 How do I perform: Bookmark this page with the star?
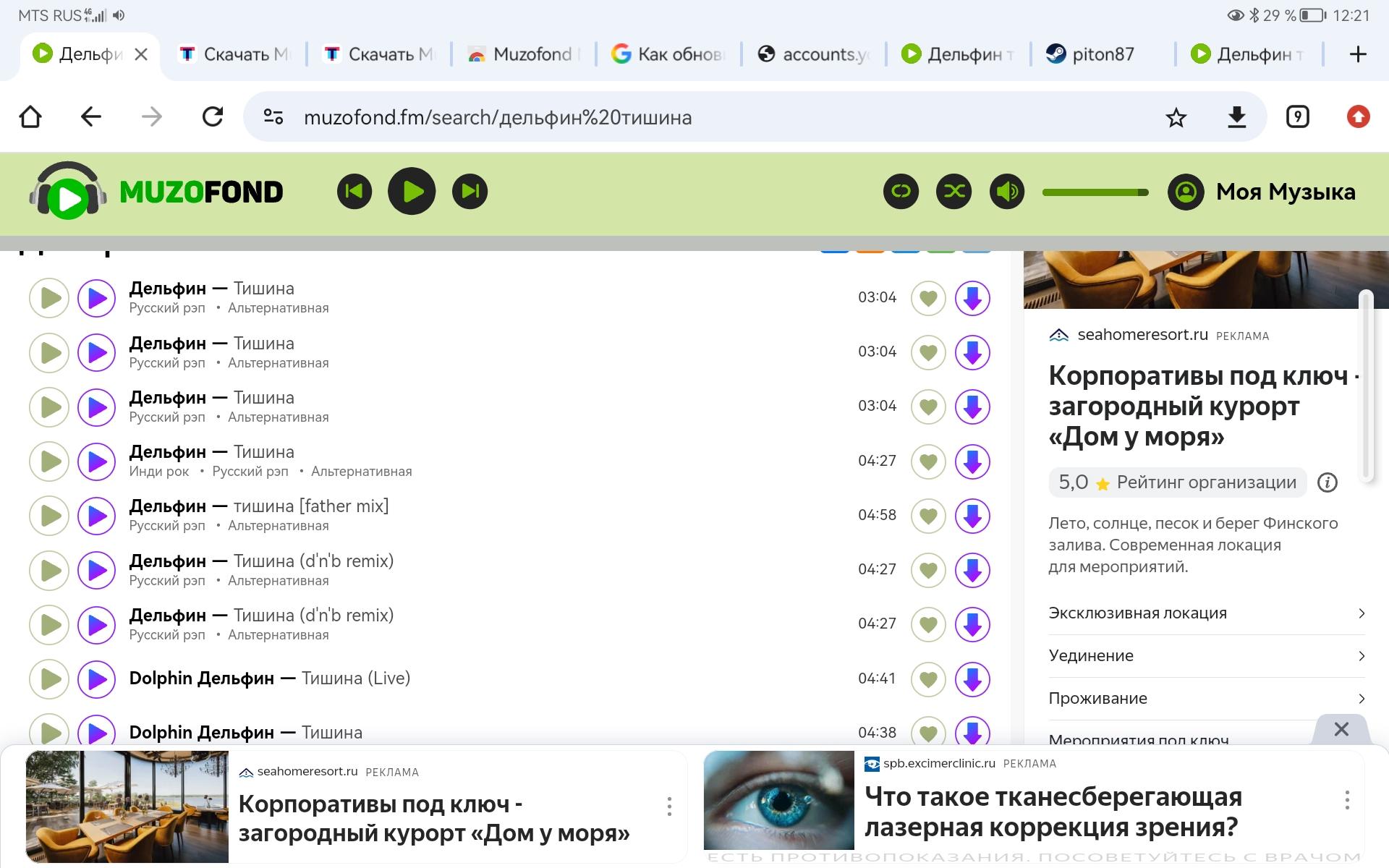pyautogui.click(x=1176, y=117)
